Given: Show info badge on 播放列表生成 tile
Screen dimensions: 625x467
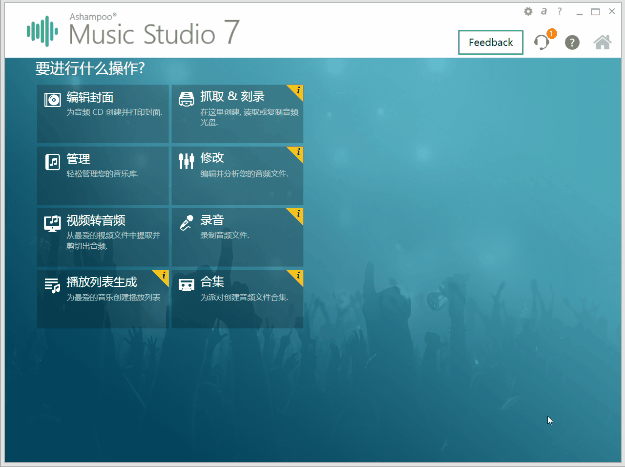Looking at the screenshot, I should point(163,277).
